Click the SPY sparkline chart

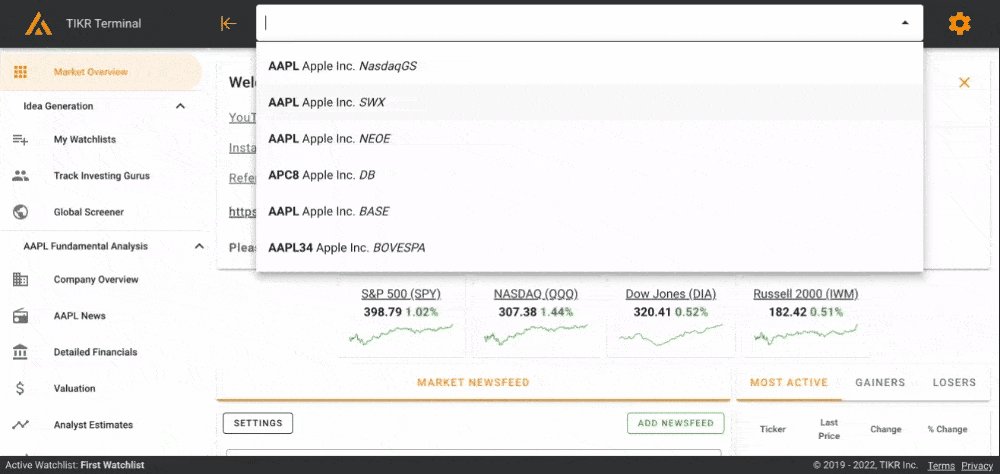pyautogui.click(x=401, y=334)
